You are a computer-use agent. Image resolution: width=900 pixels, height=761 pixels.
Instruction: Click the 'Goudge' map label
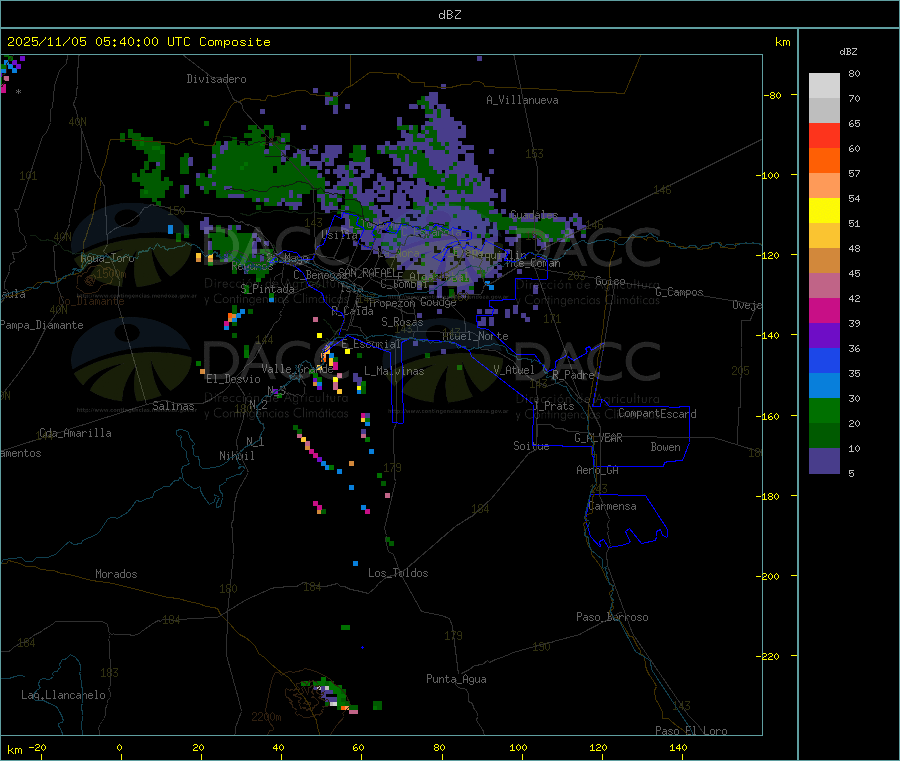point(438,302)
